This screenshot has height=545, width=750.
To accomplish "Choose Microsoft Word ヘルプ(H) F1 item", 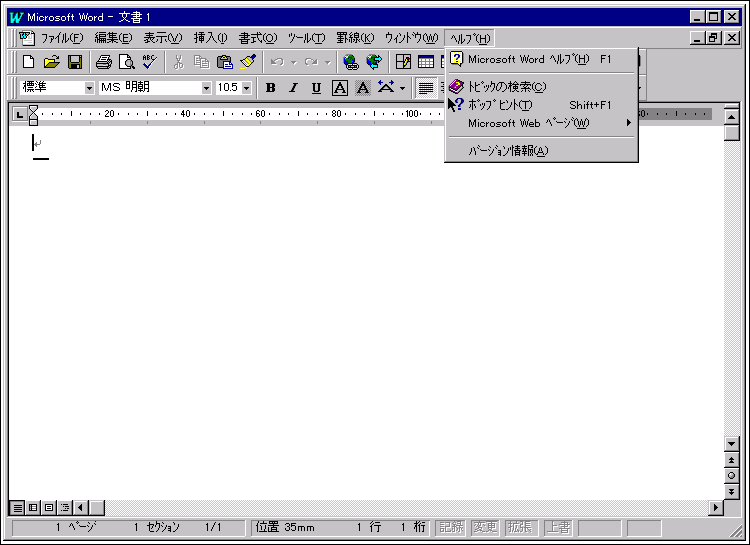I will (x=541, y=59).
